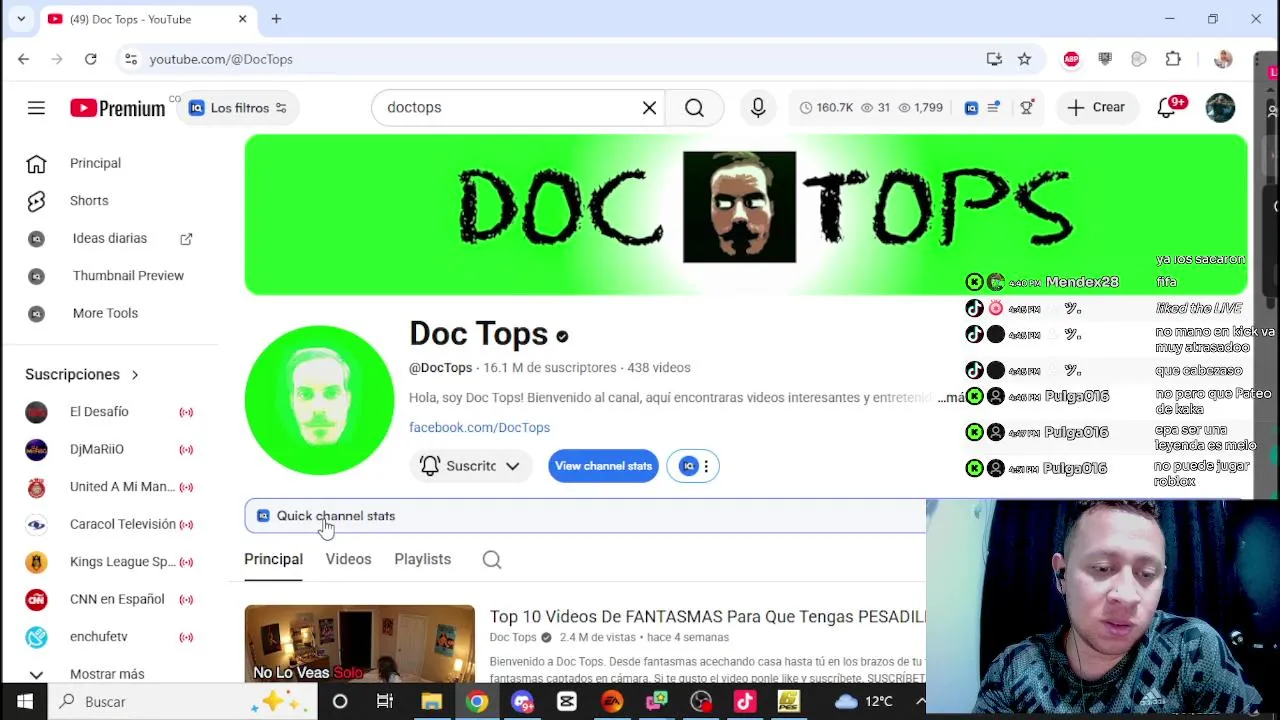The width and height of the screenshot is (1280, 720).
Task: Click the Doc Tops channel avatar
Action: (319, 400)
